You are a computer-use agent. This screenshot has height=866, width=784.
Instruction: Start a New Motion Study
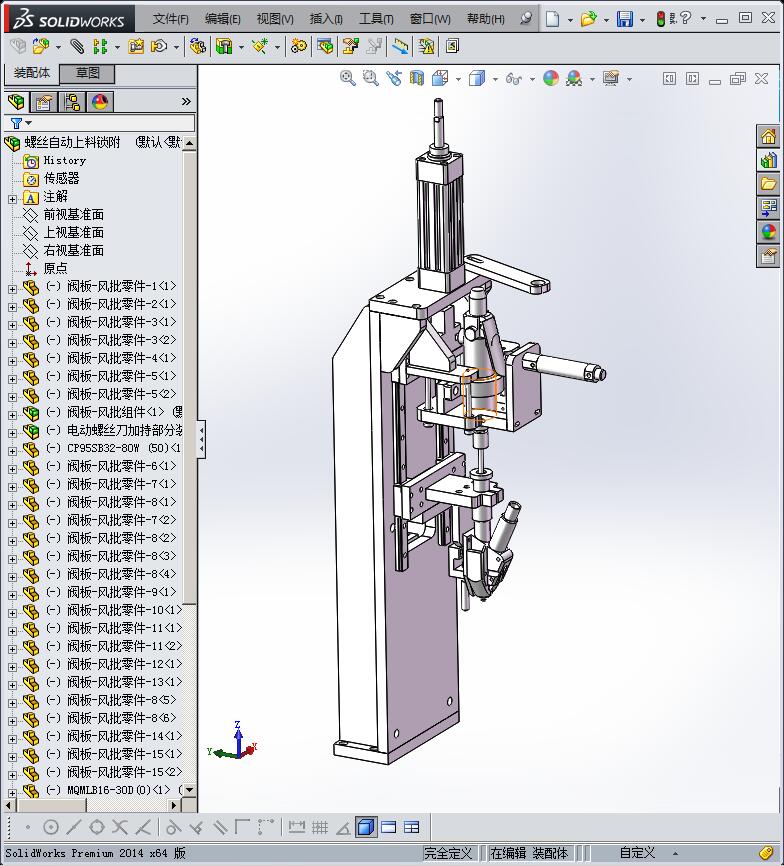pos(299,46)
